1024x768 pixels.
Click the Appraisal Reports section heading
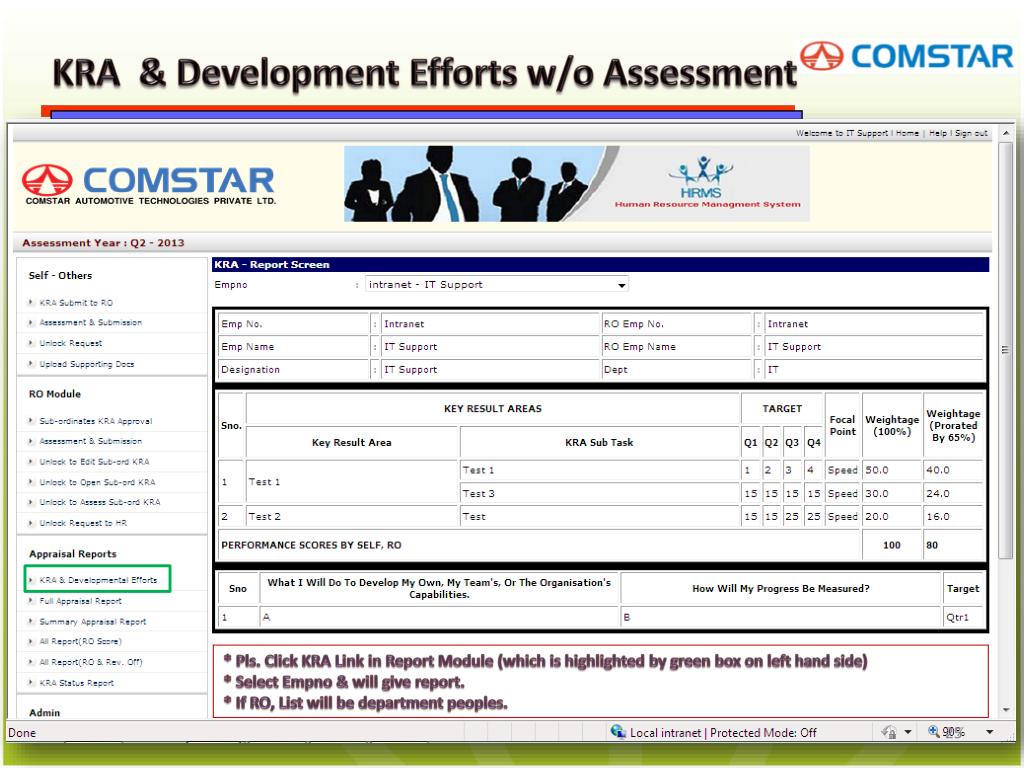click(x=72, y=554)
